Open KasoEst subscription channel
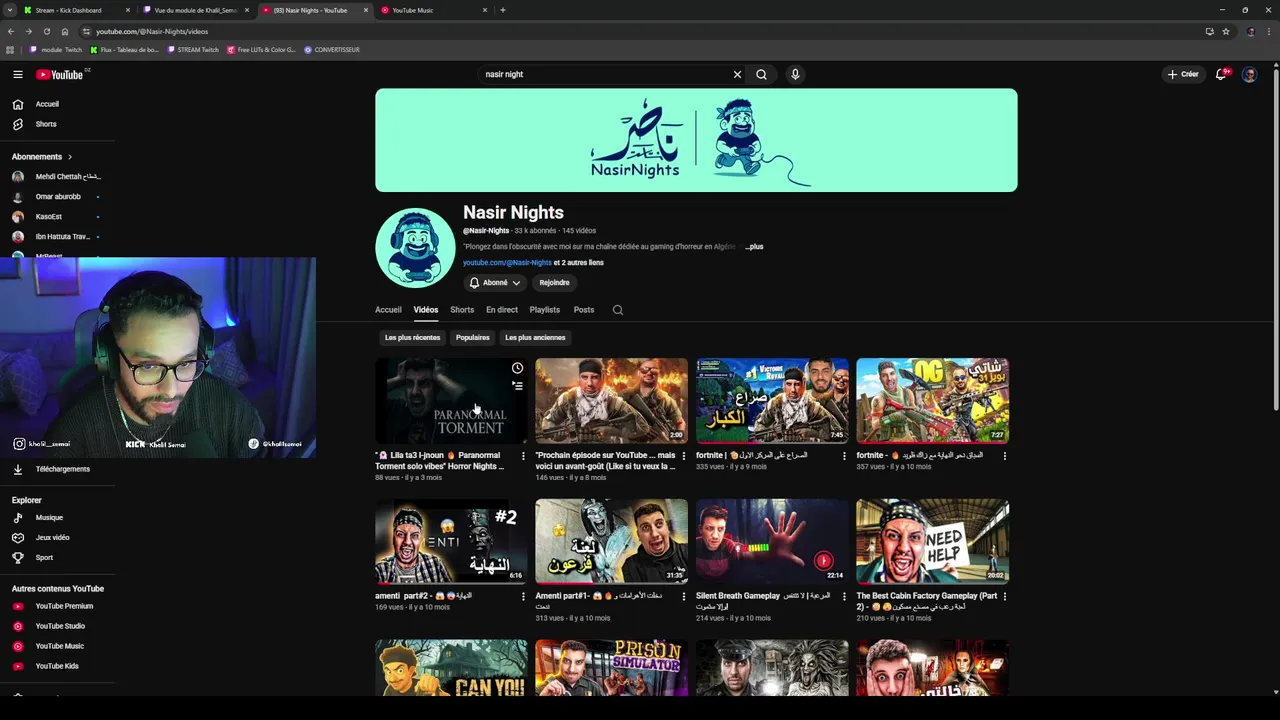This screenshot has height=720, width=1280. pyautogui.click(x=48, y=217)
